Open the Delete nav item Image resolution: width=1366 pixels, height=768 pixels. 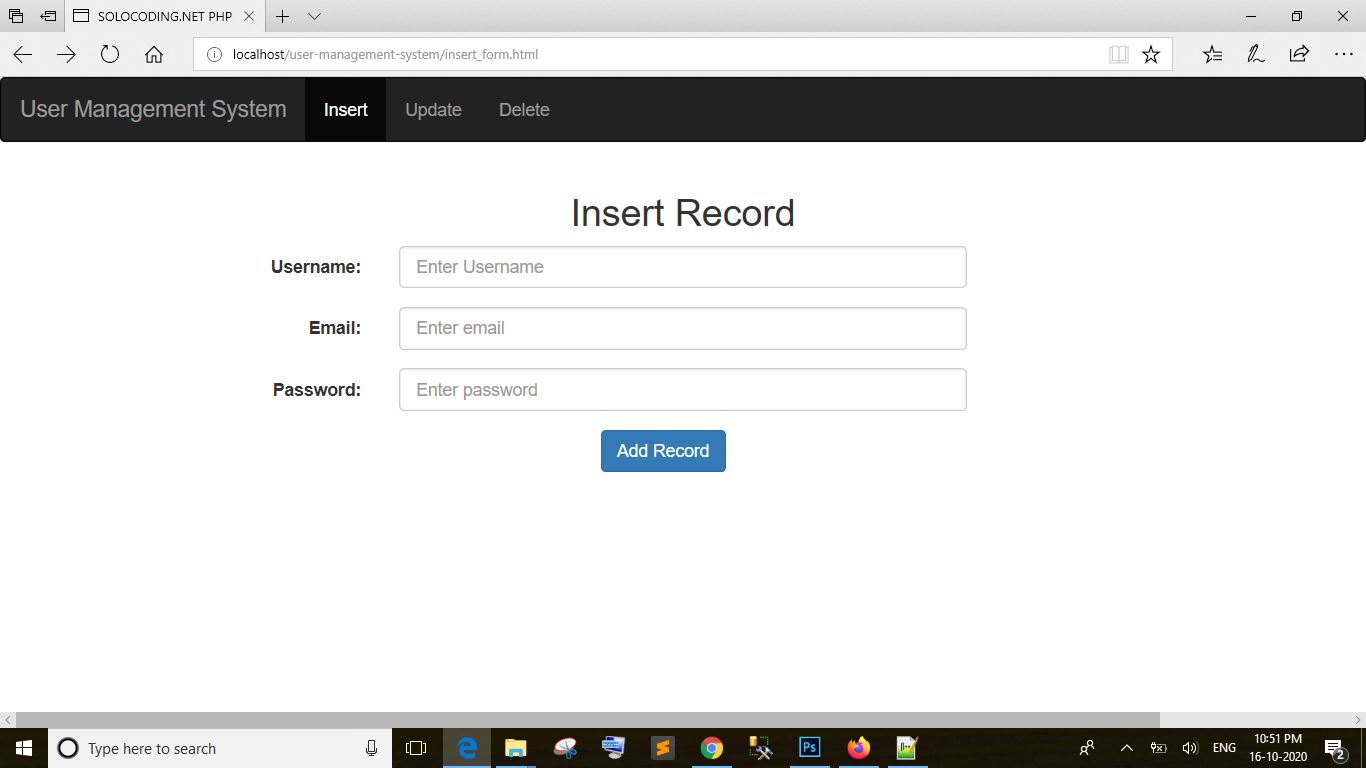(x=524, y=110)
